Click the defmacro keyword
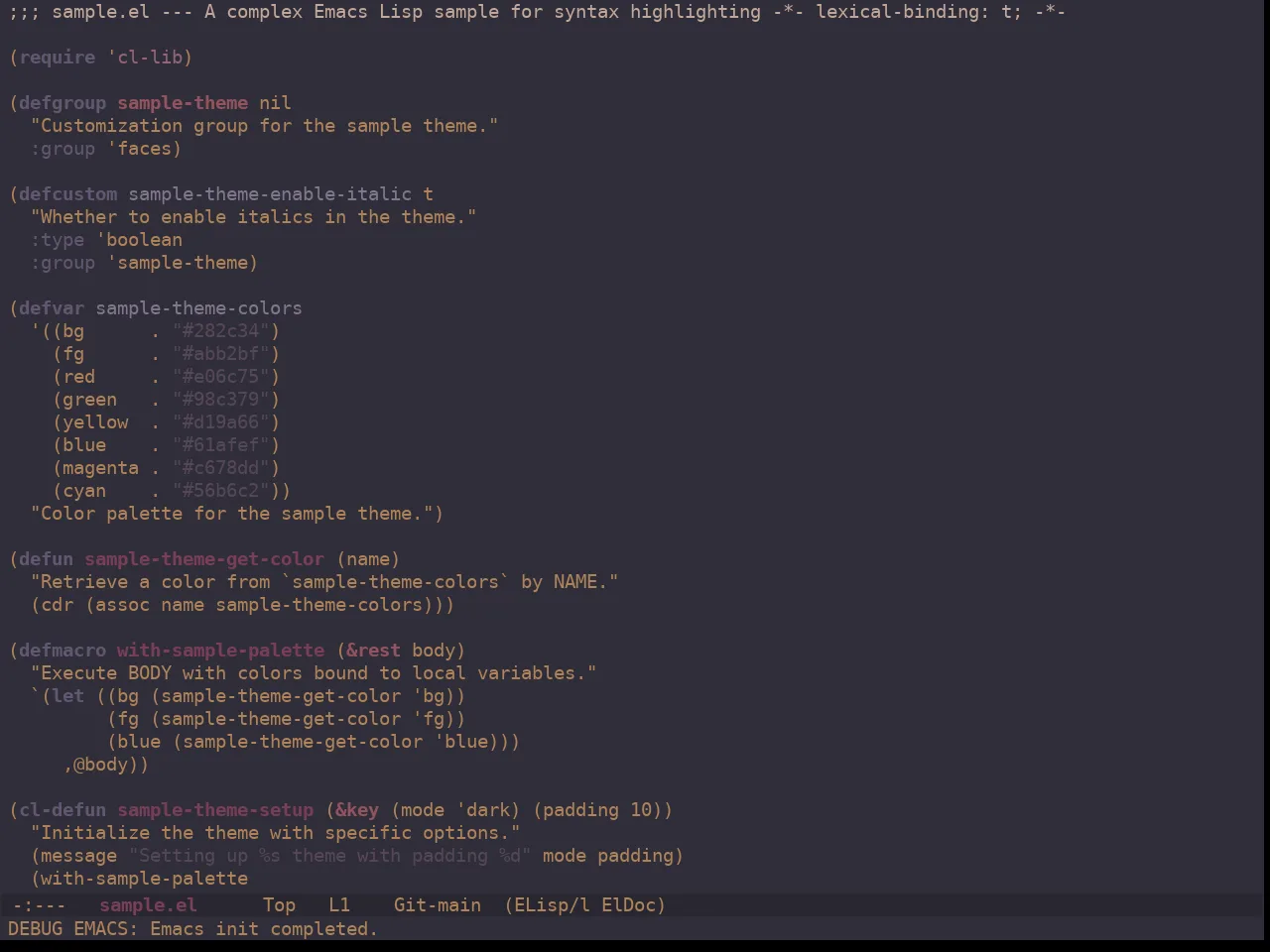 click(63, 651)
